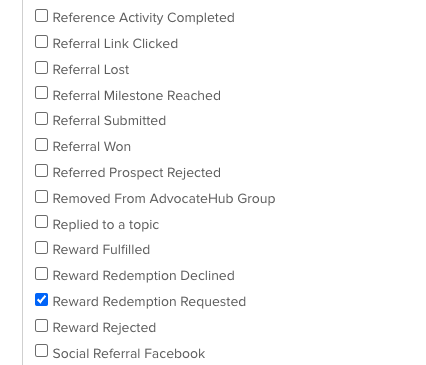The height and width of the screenshot is (365, 426).
Task: Enable the Referral Won checkbox
Action: point(41,145)
